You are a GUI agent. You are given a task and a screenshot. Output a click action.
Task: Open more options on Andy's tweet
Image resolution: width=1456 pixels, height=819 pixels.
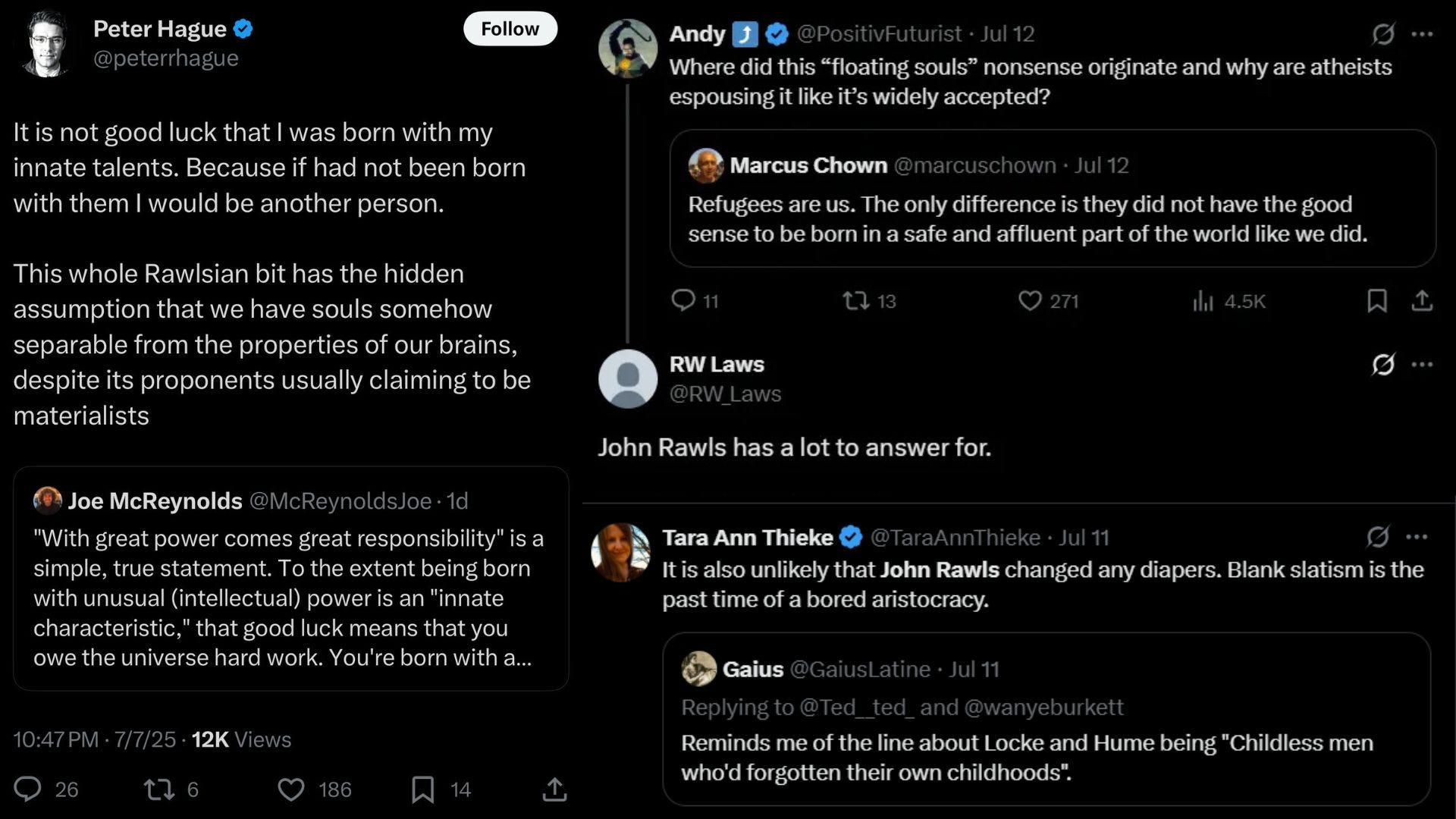(x=1422, y=34)
